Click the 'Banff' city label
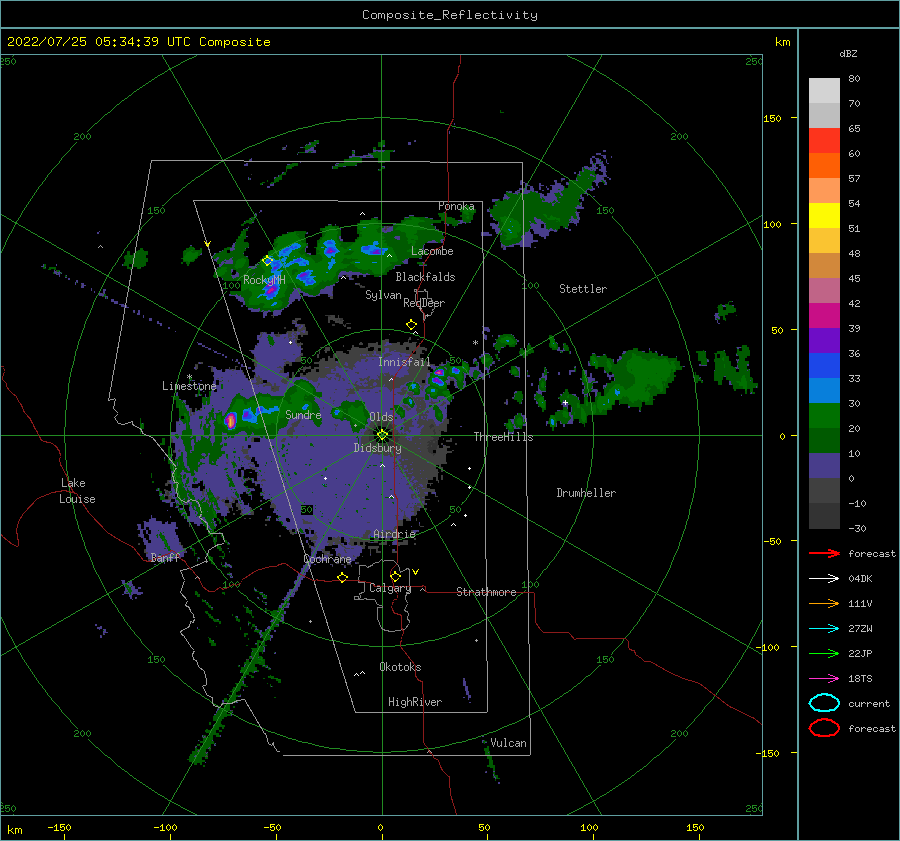 click(x=165, y=557)
